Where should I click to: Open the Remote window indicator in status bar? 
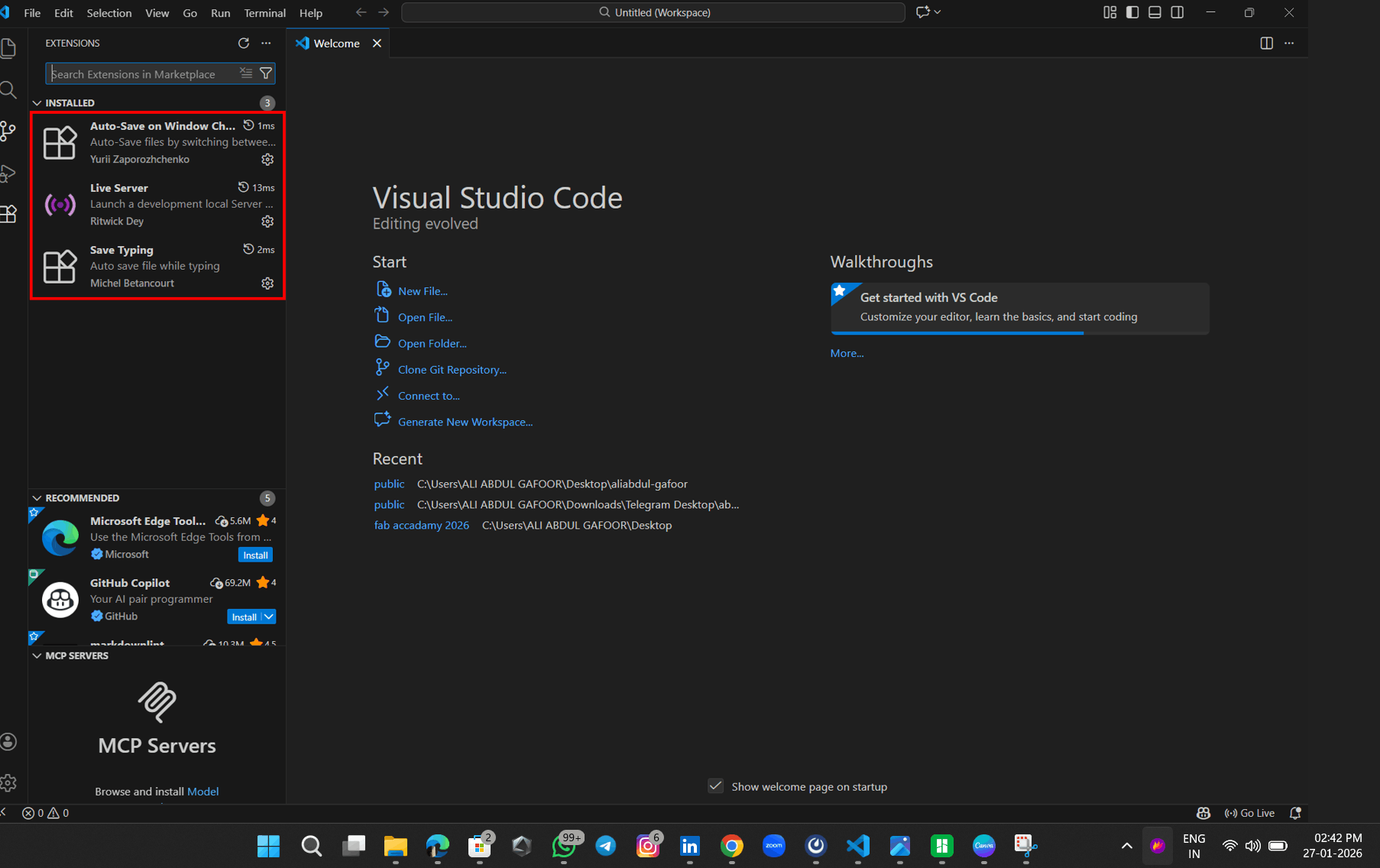(4, 813)
